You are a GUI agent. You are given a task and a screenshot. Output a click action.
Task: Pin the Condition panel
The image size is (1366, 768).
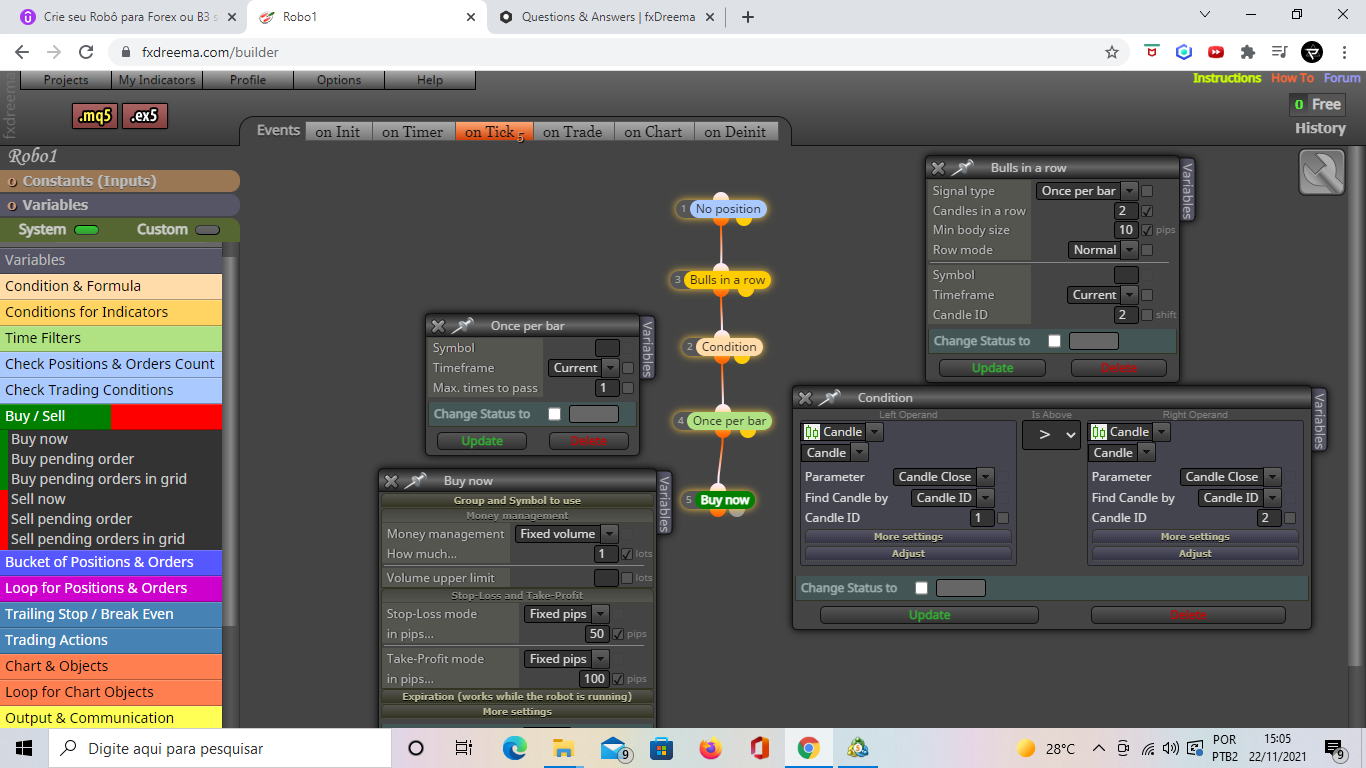tap(829, 398)
